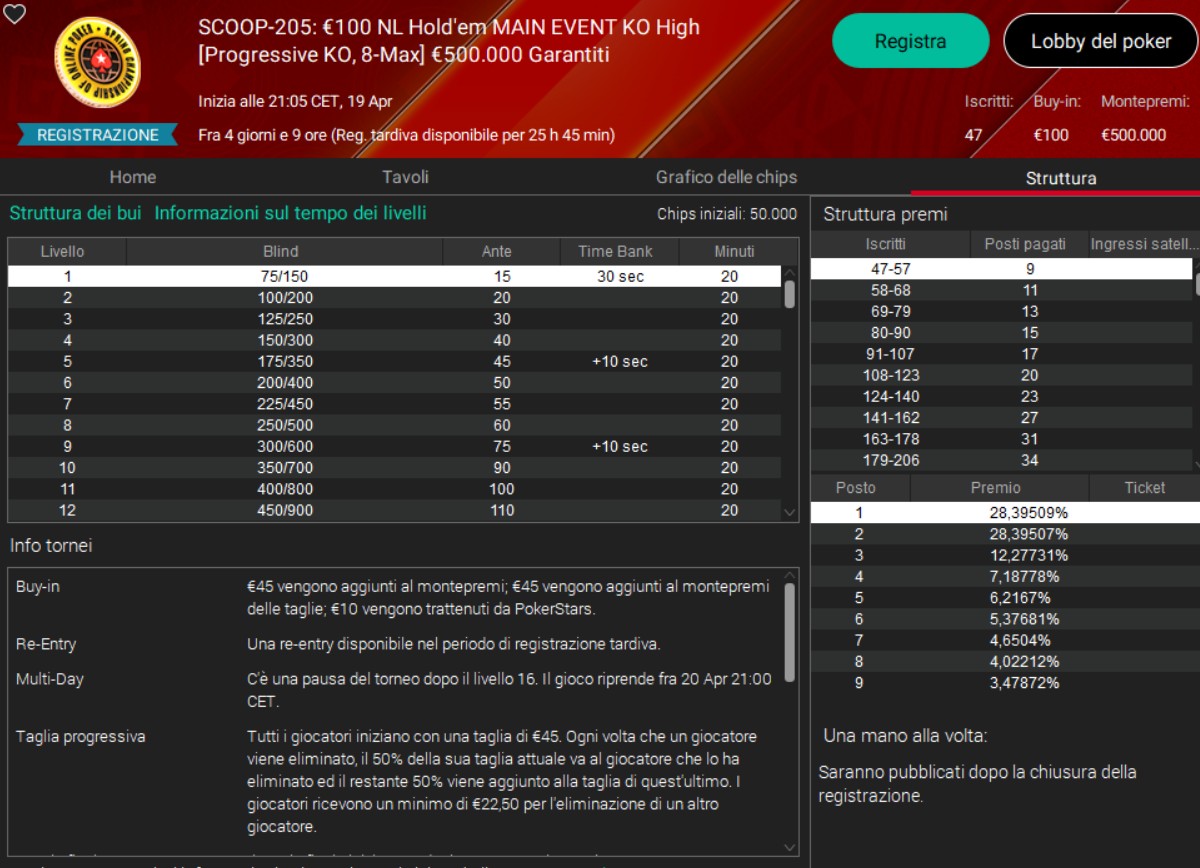
Task: Select Grafico delle chips tab
Action: tap(726, 177)
